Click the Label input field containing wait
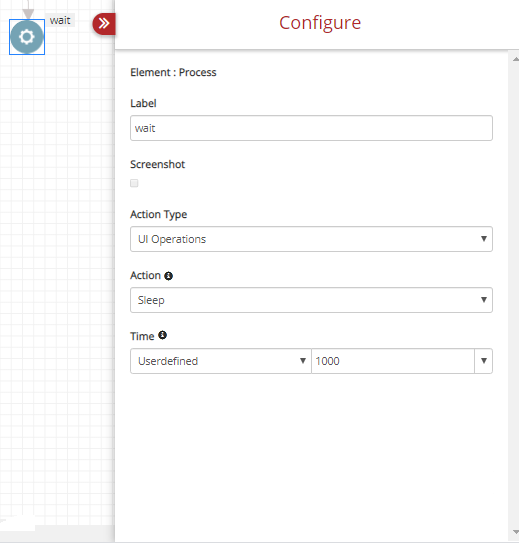 point(311,128)
